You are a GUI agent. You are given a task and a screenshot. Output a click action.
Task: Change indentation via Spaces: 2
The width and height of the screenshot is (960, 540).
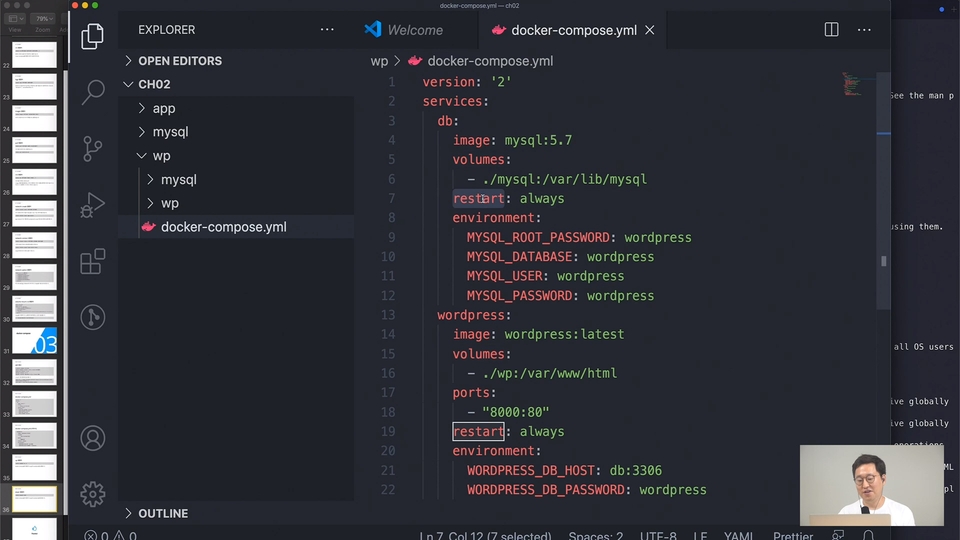pos(595,536)
